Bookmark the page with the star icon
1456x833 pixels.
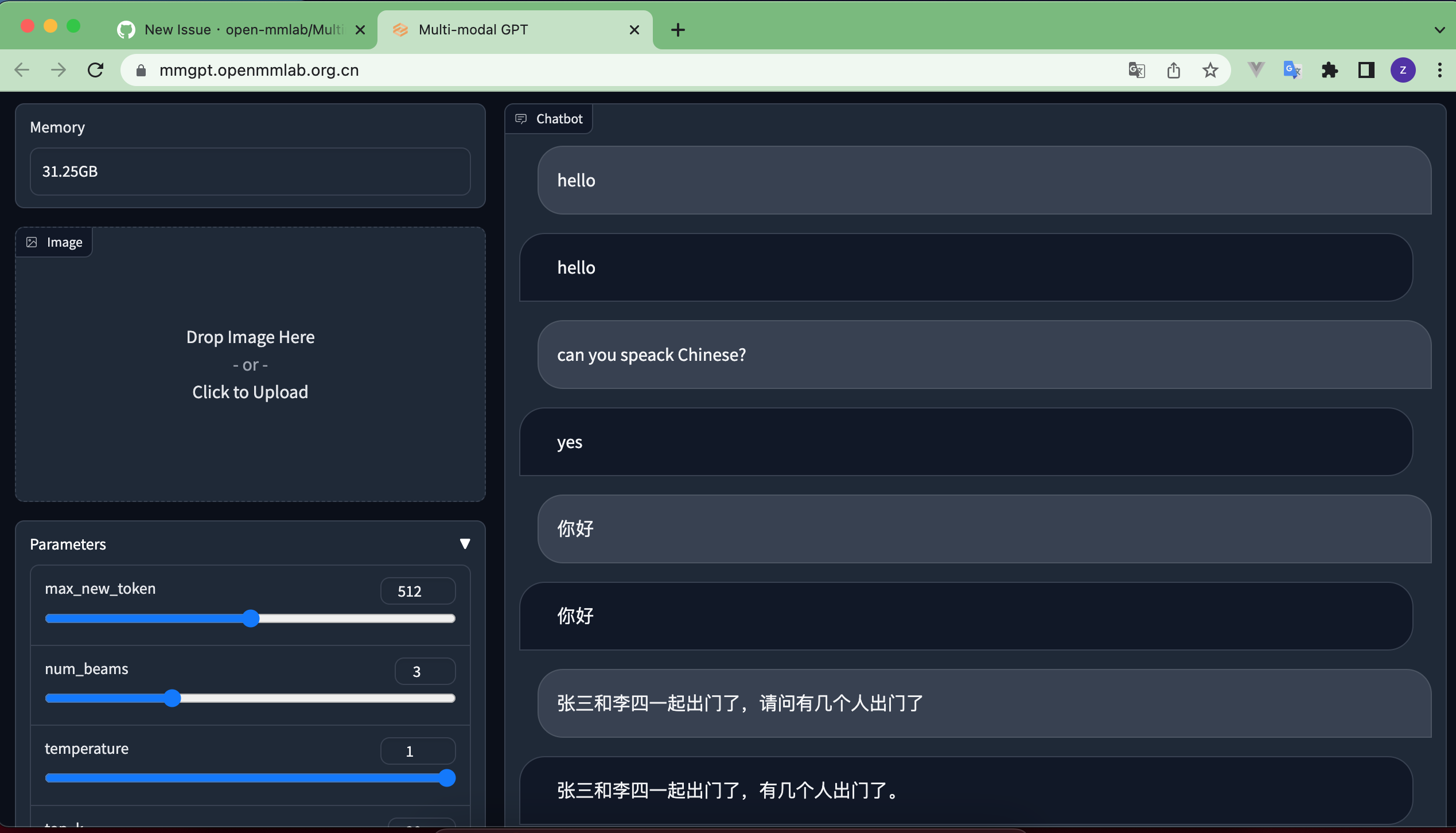pos(1210,70)
